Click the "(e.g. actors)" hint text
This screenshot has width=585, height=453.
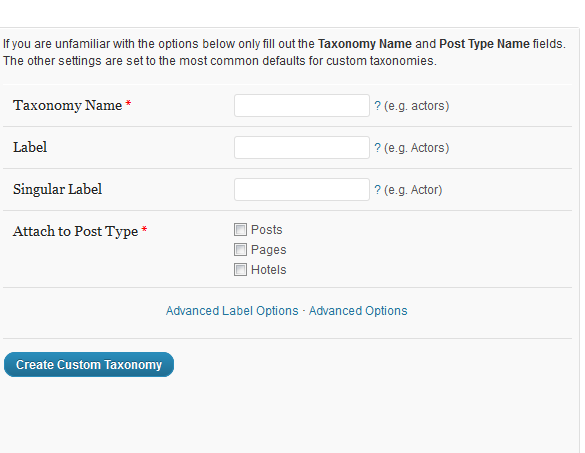[416, 106]
